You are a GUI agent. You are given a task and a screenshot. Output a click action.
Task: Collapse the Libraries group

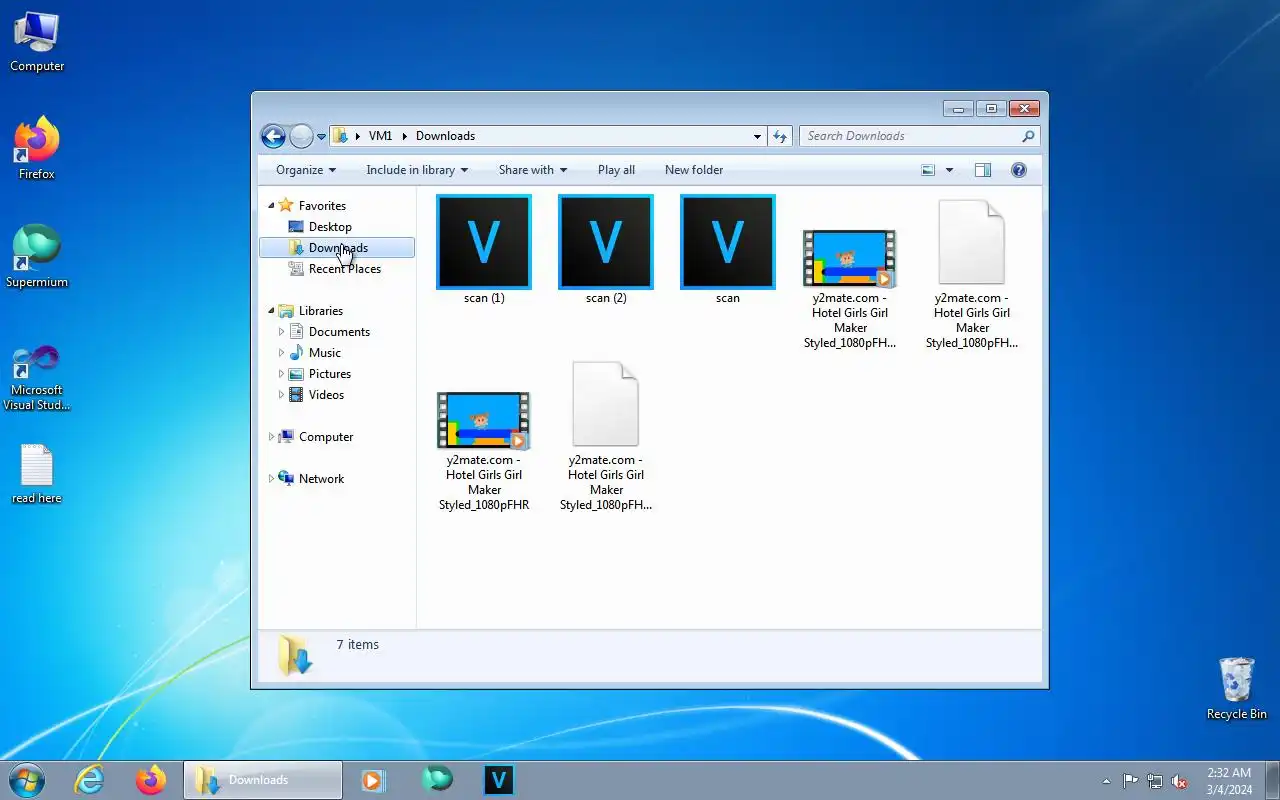click(271, 311)
